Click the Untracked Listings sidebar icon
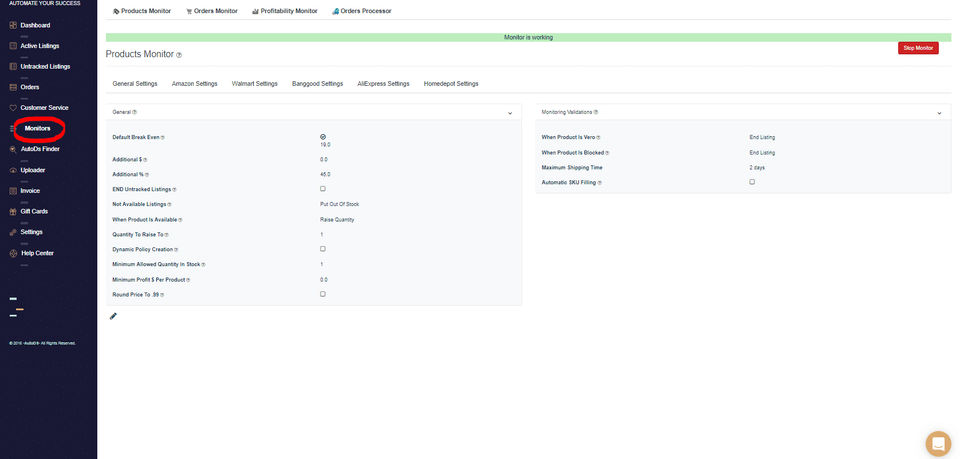 point(13,66)
